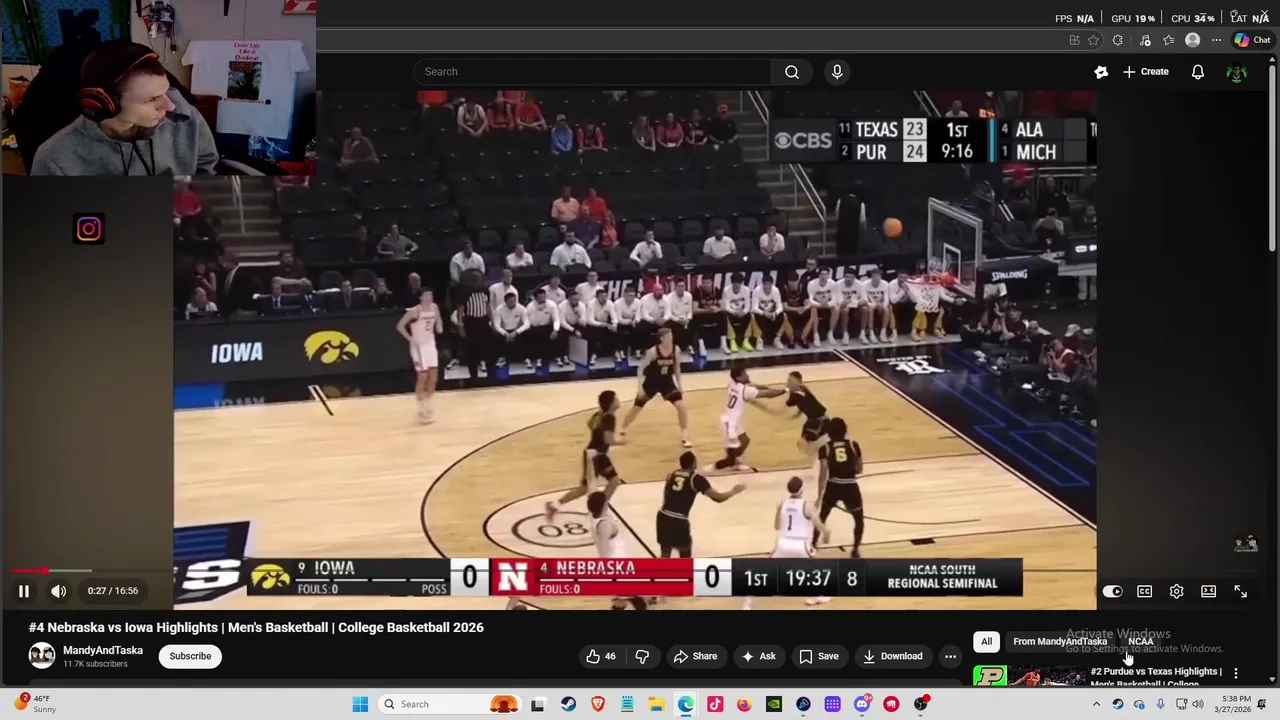Open Purdue vs Texas video thumbnail
The width and height of the screenshot is (1280, 720).
pyautogui.click(x=1029, y=676)
